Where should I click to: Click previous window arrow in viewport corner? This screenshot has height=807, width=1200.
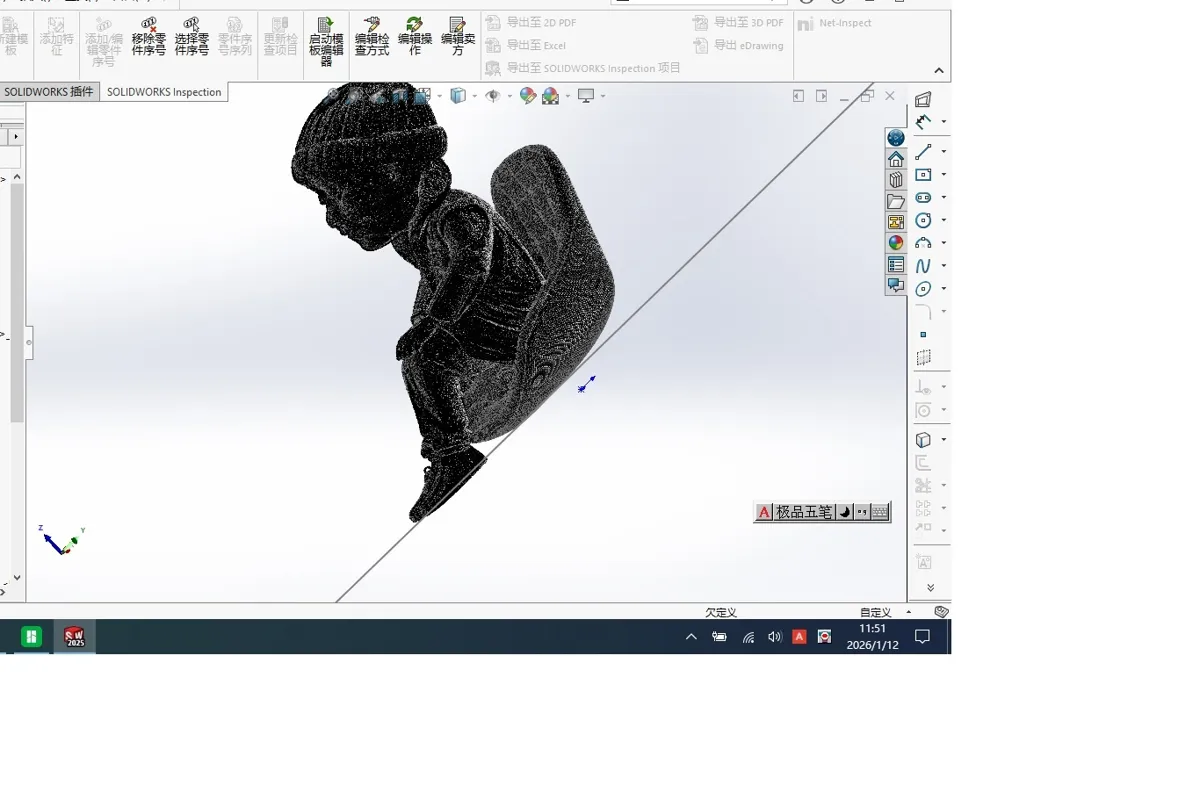798,96
